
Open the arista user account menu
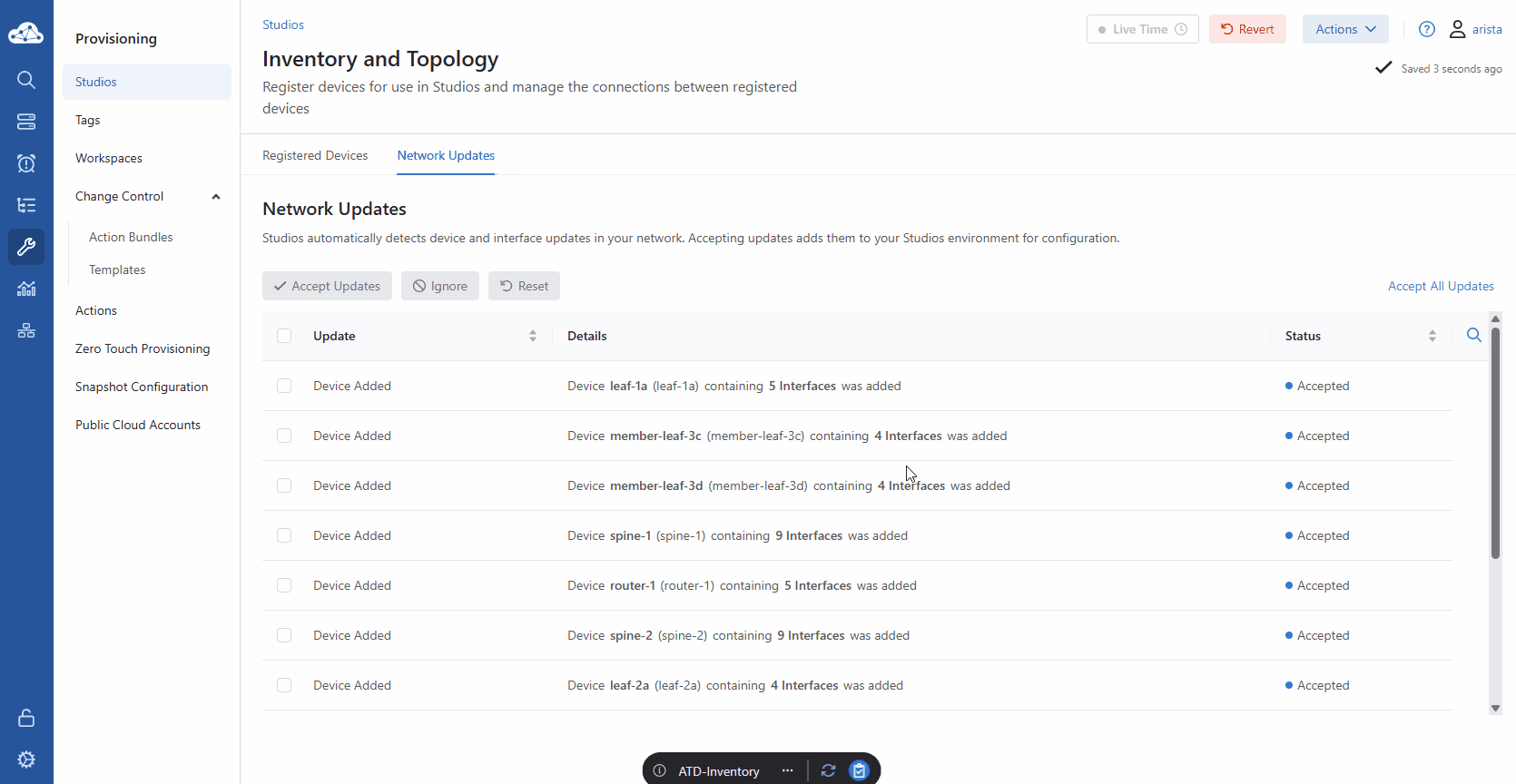[1475, 29]
